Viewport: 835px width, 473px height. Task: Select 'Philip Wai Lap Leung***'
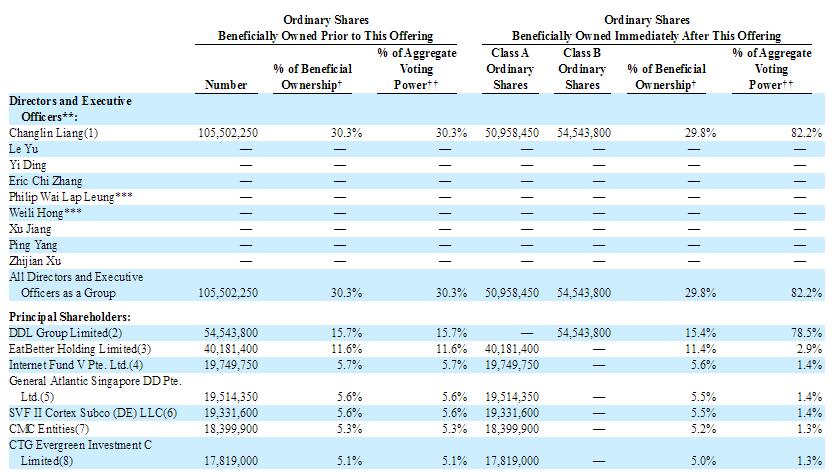pyautogui.click(x=71, y=197)
